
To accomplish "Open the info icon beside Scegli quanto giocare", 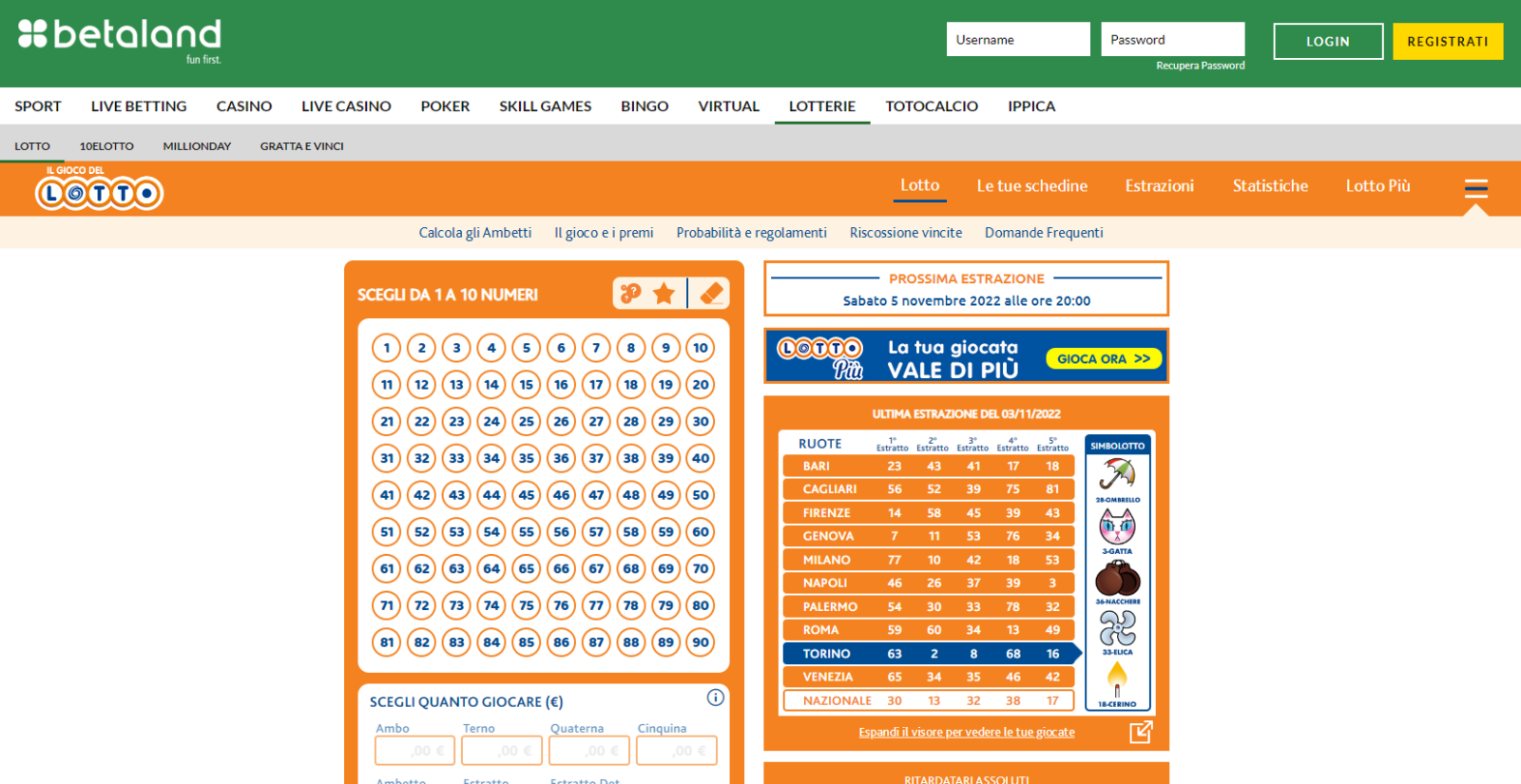I will click(716, 698).
